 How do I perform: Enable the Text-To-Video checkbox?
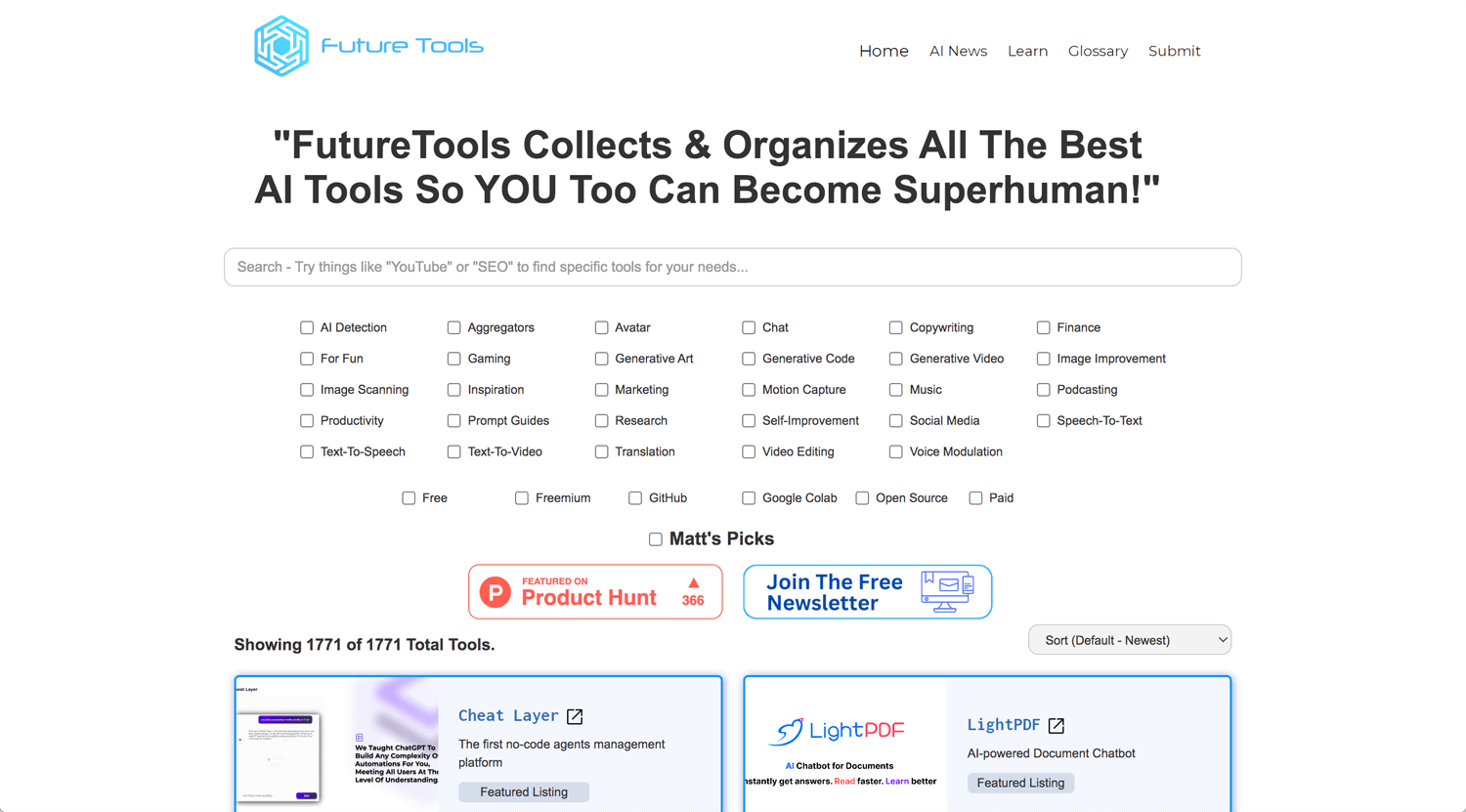[453, 451]
